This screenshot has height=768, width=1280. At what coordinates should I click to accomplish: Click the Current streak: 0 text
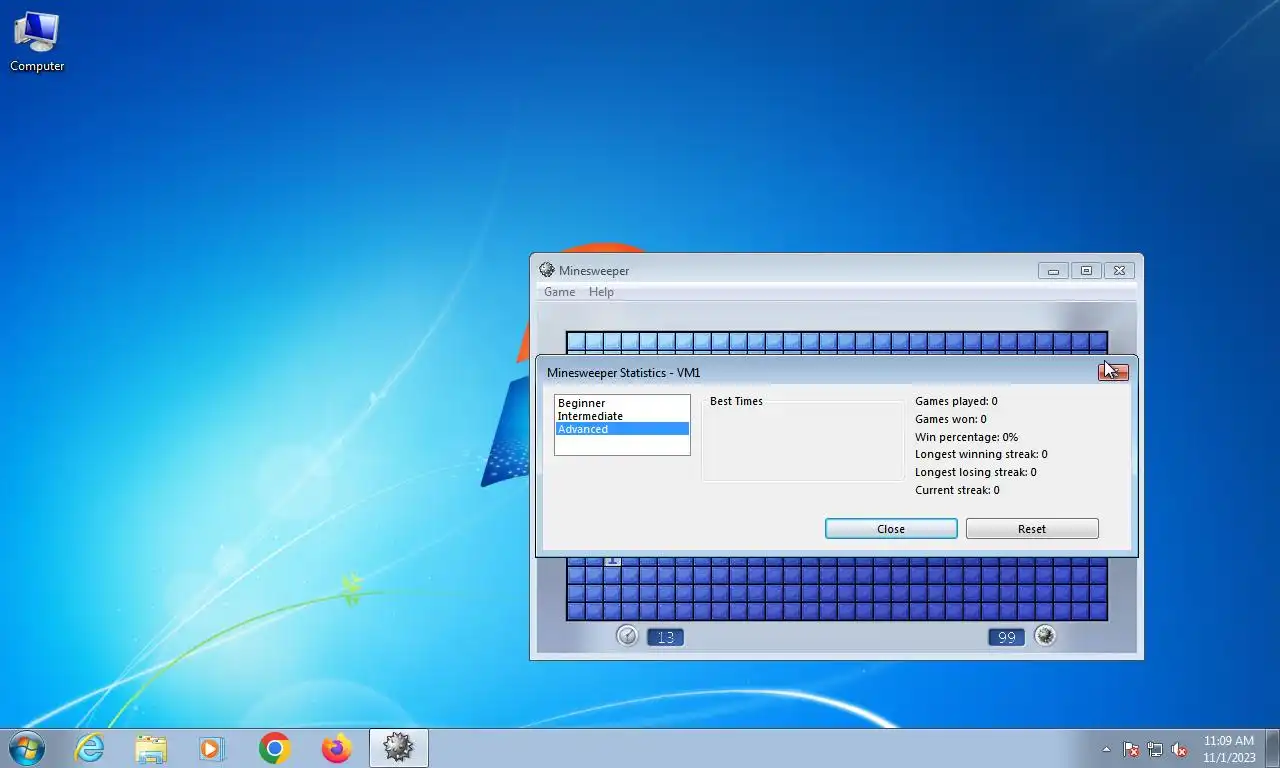[957, 490]
